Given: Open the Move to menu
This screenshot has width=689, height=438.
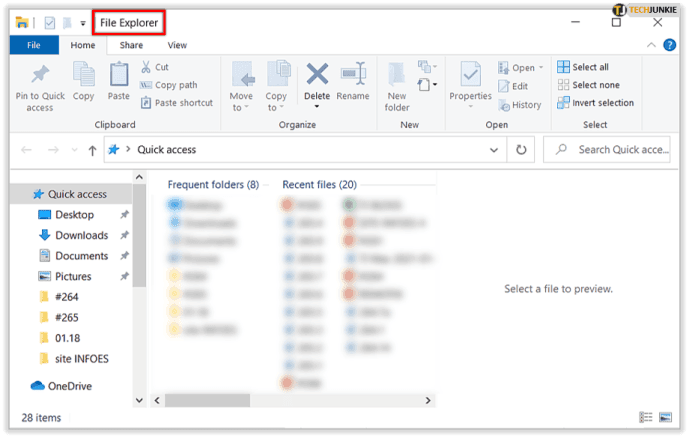Looking at the screenshot, I should (242, 87).
